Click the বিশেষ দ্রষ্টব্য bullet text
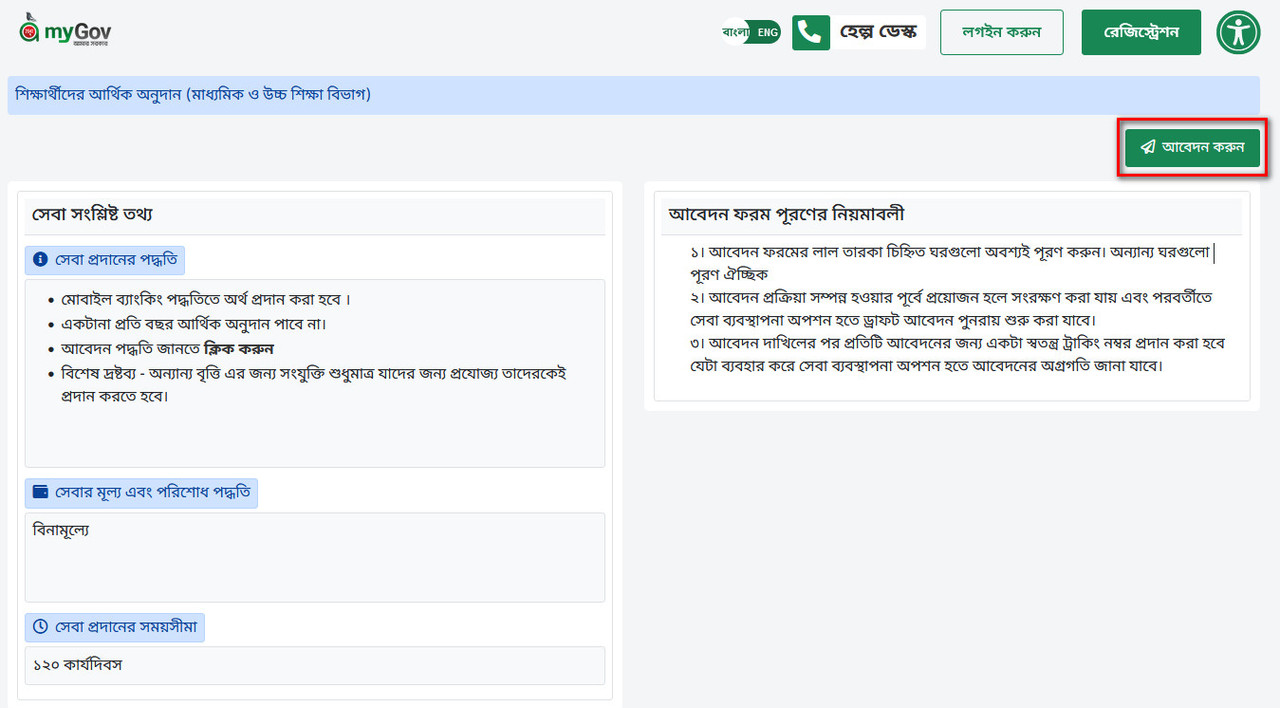 tap(315, 383)
